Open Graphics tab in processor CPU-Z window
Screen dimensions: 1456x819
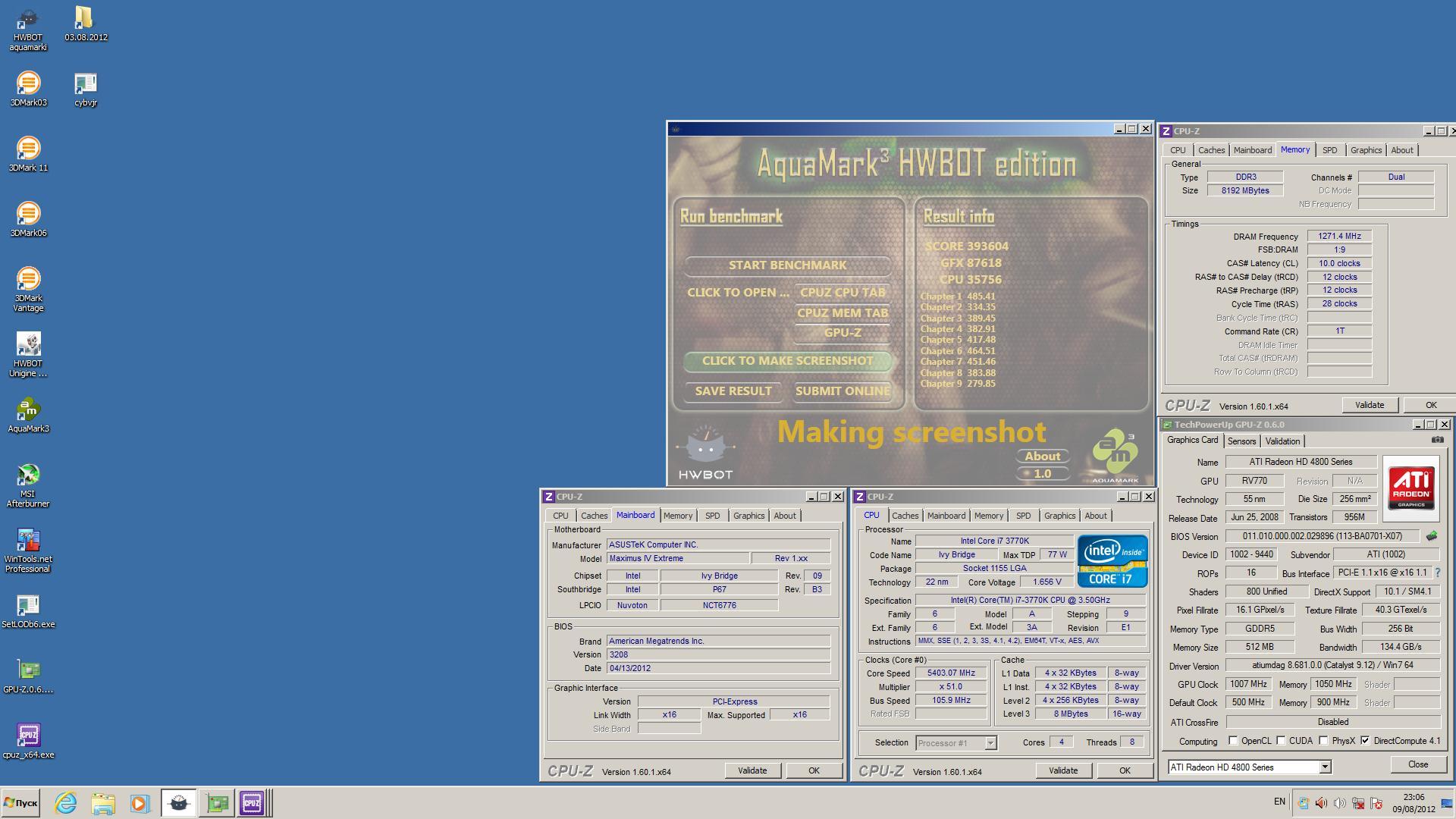point(1059,516)
